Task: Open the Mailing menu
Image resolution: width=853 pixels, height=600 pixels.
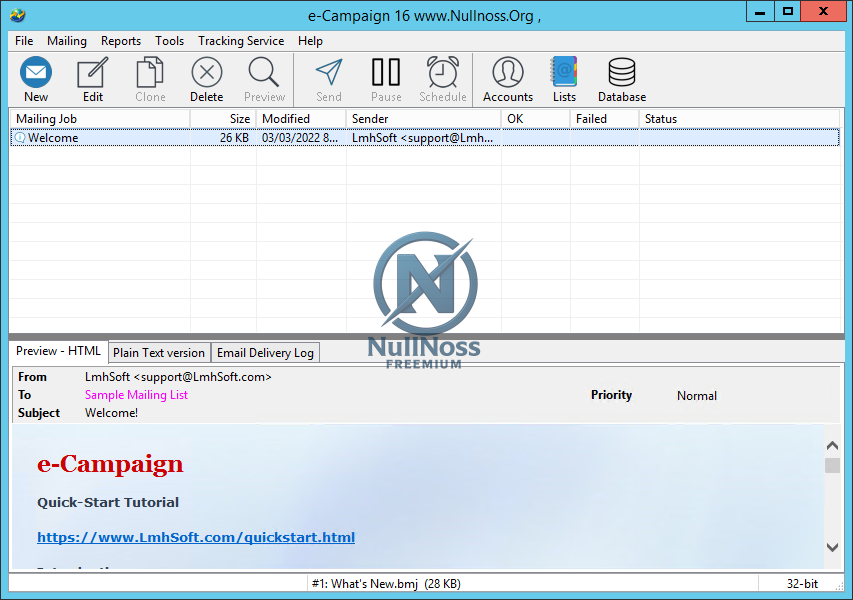Action: 67,41
